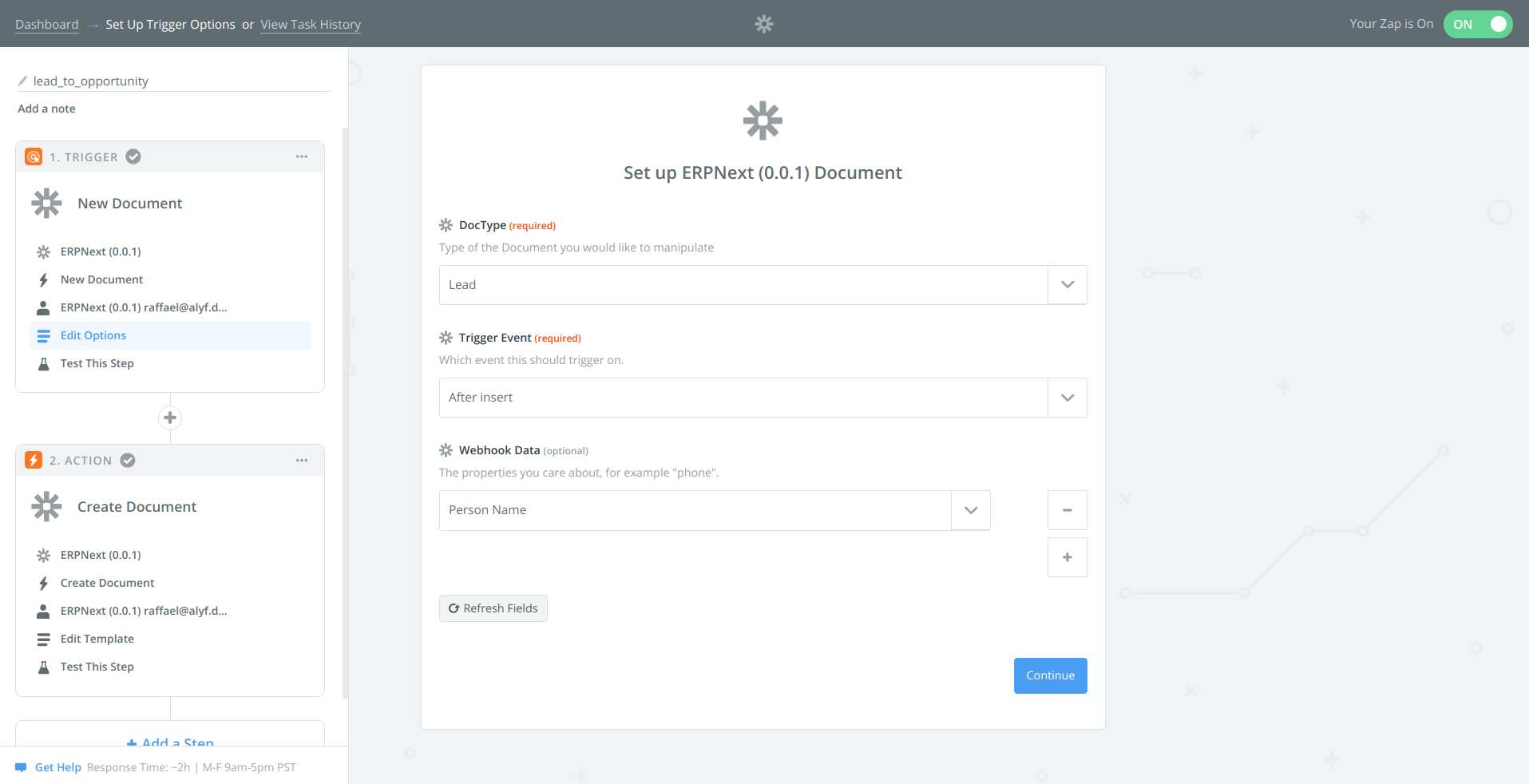Select Create Document row with lightning icon
Image resolution: width=1529 pixels, height=784 pixels.
(107, 583)
